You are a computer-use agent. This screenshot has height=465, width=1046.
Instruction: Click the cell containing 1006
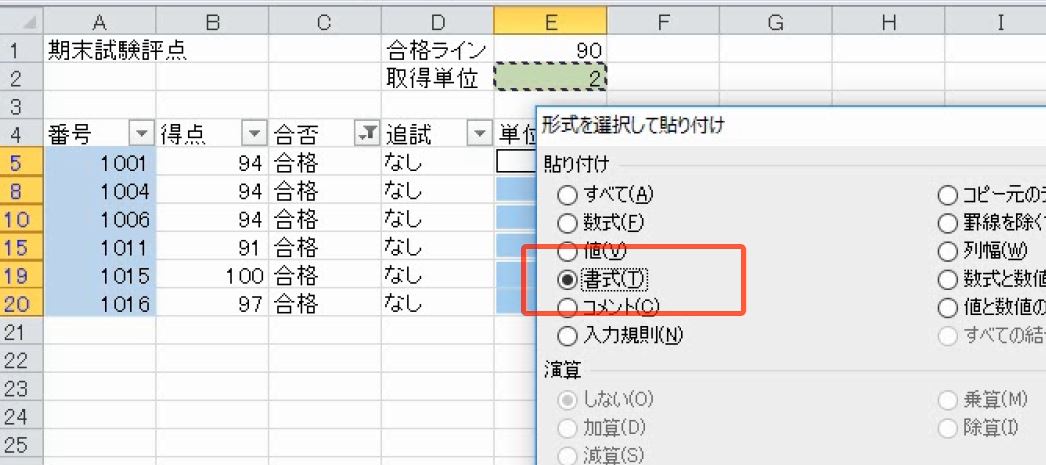(99, 219)
